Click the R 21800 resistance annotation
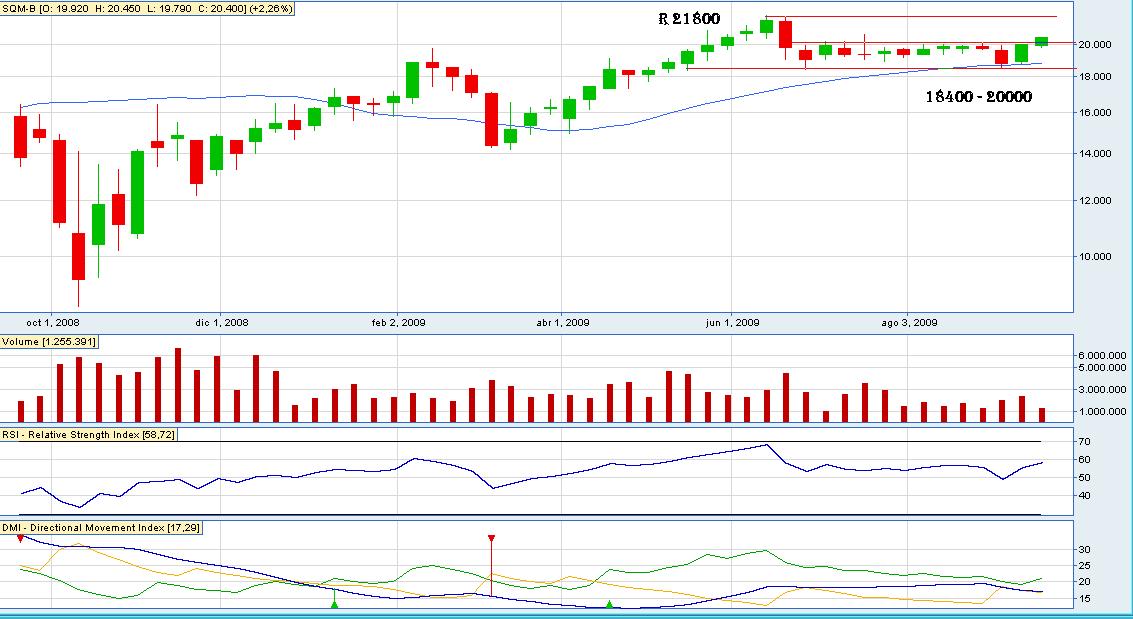Screen dimensions: 1133x619 click(x=689, y=20)
